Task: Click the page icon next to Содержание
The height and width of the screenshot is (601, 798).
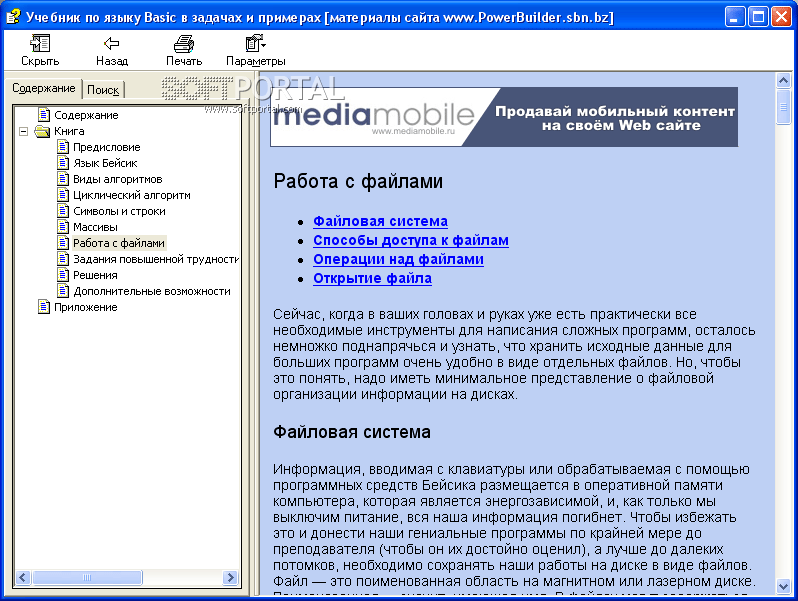Action: click(44, 115)
